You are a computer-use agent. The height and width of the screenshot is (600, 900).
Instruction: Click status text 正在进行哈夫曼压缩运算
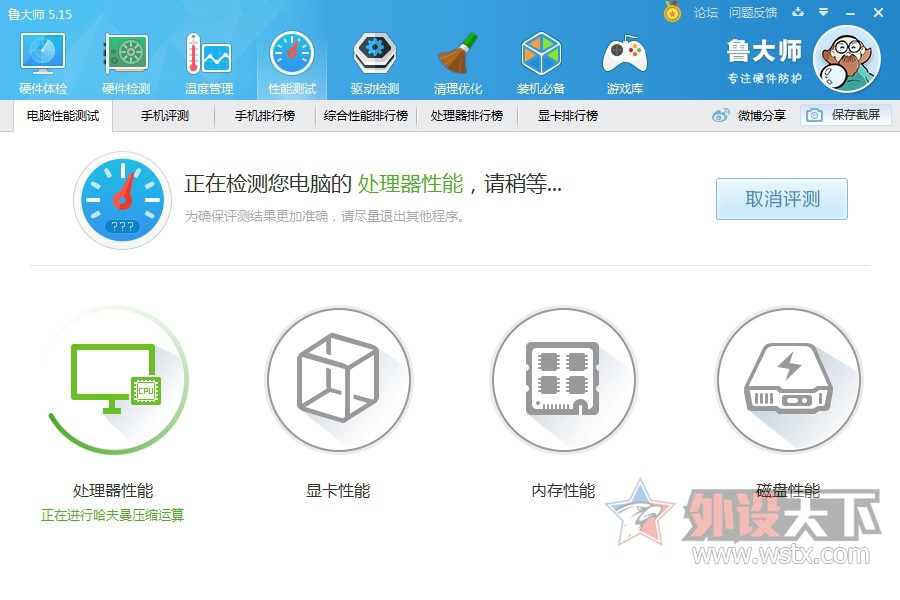(x=112, y=515)
